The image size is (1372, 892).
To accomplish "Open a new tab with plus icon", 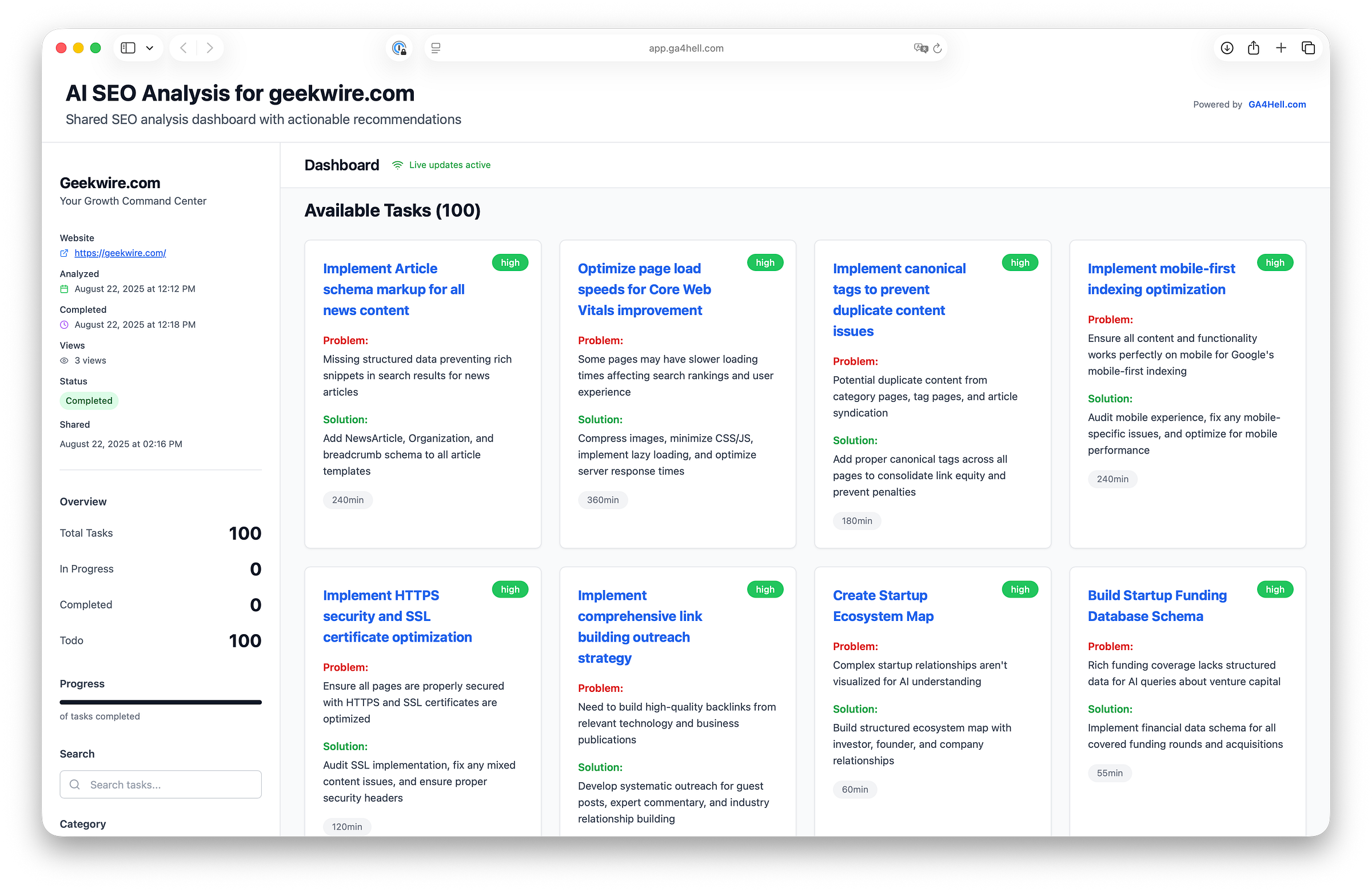I will pyautogui.click(x=1281, y=48).
